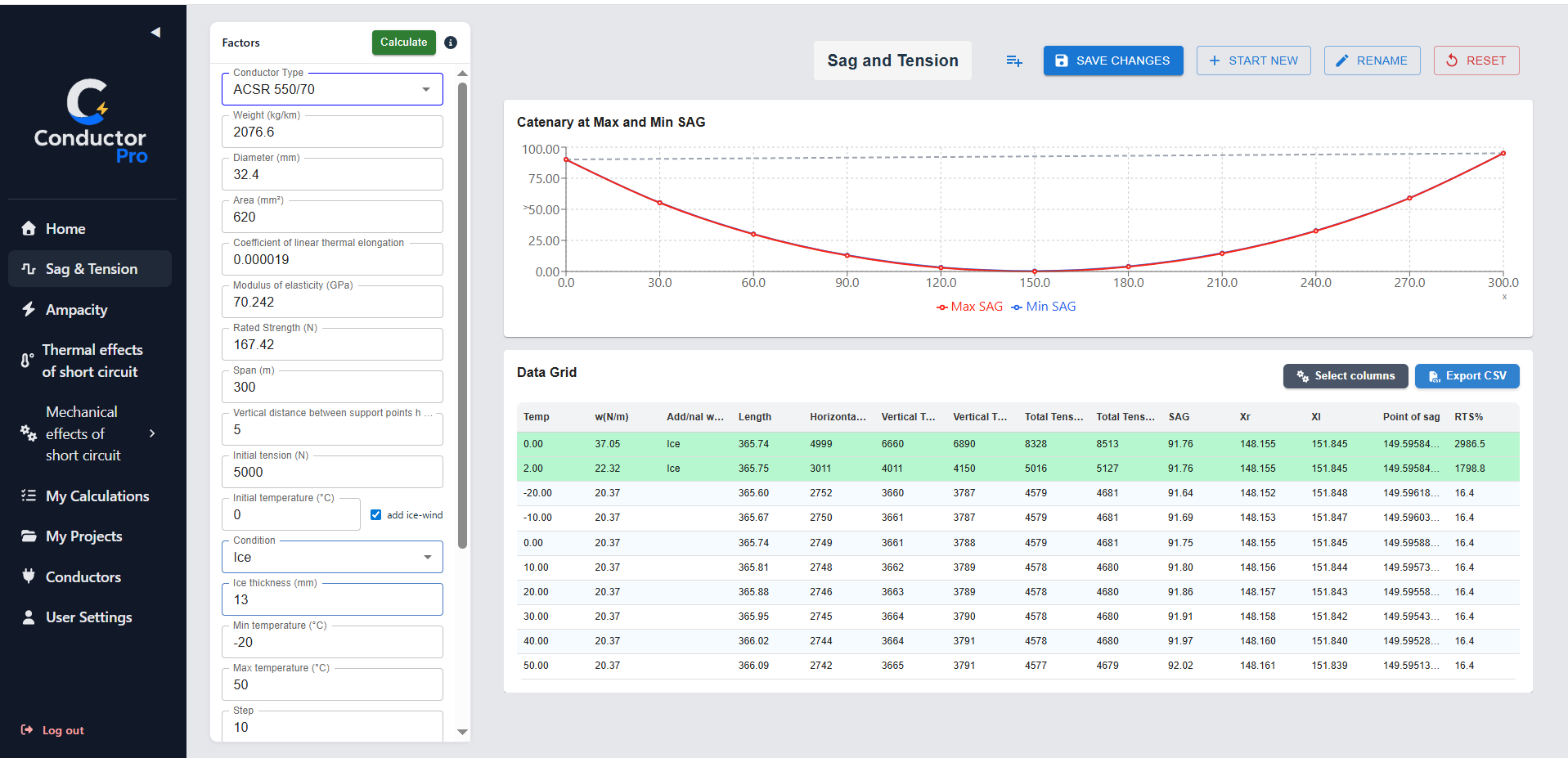Expand Mechanical effects of short circuit submenu
This screenshot has width=1568, height=758.
[151, 433]
